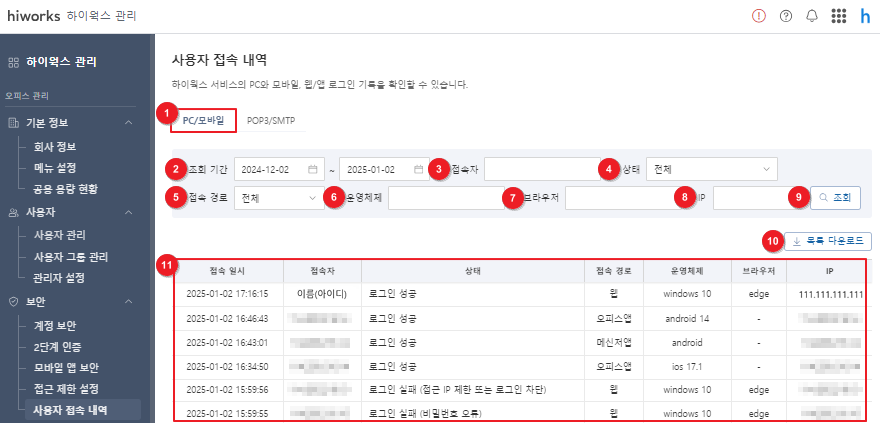The width and height of the screenshot is (880, 423).
Task: Click the 목록 다운로드 button
Action: click(x=827, y=241)
